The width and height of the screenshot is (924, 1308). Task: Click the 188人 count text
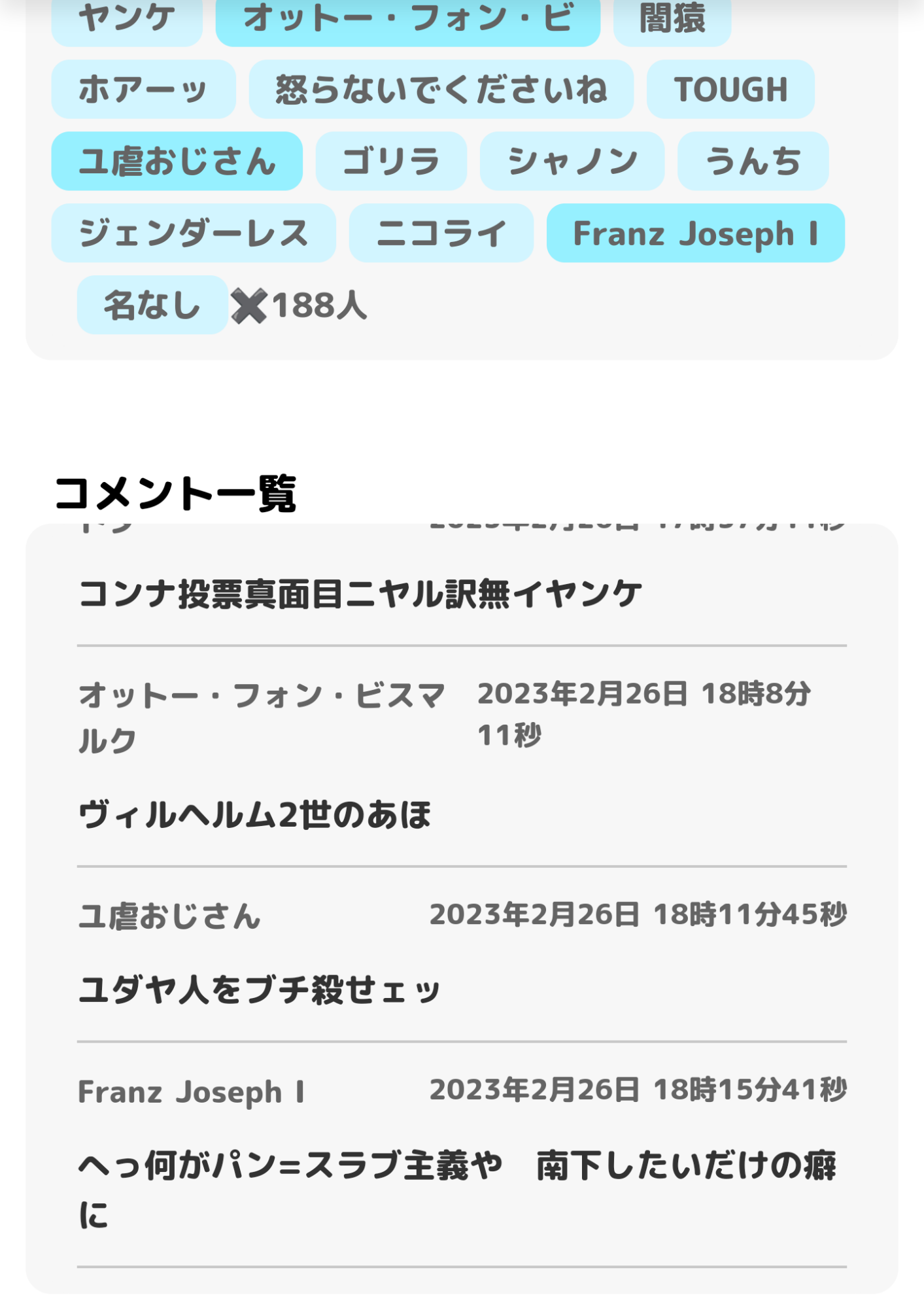pyautogui.click(x=319, y=305)
